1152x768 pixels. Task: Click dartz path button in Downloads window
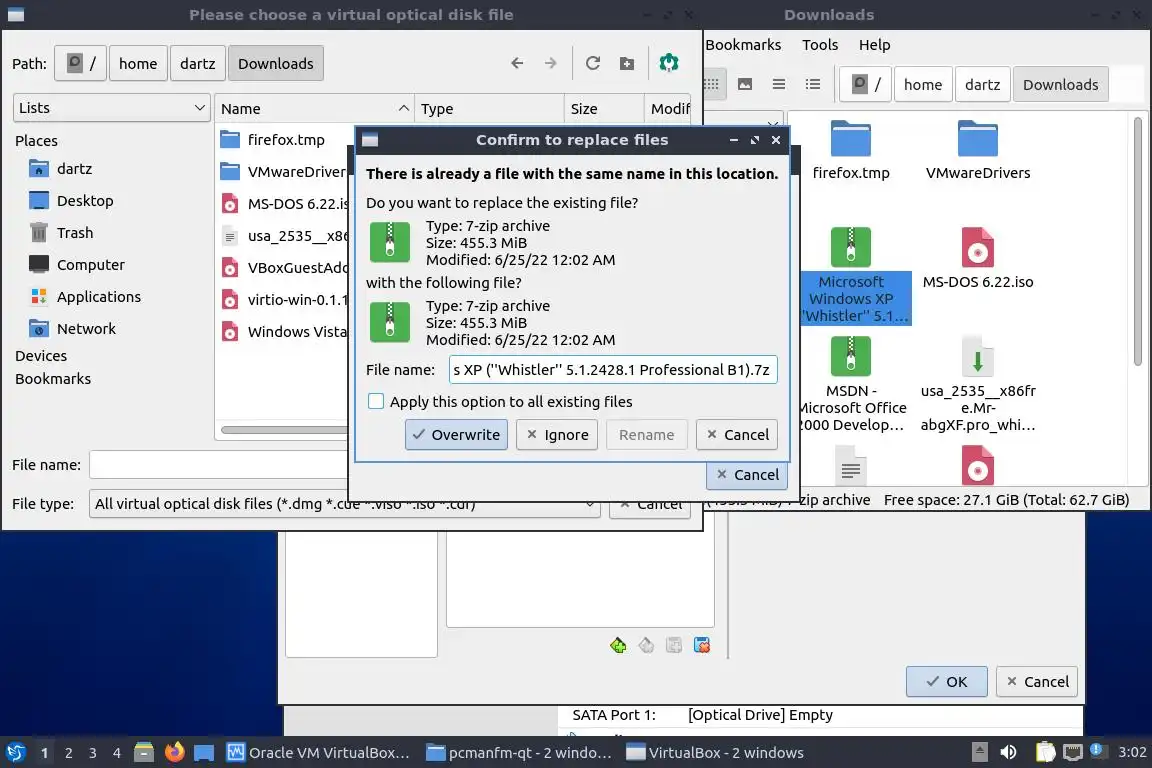pyautogui.click(x=982, y=85)
